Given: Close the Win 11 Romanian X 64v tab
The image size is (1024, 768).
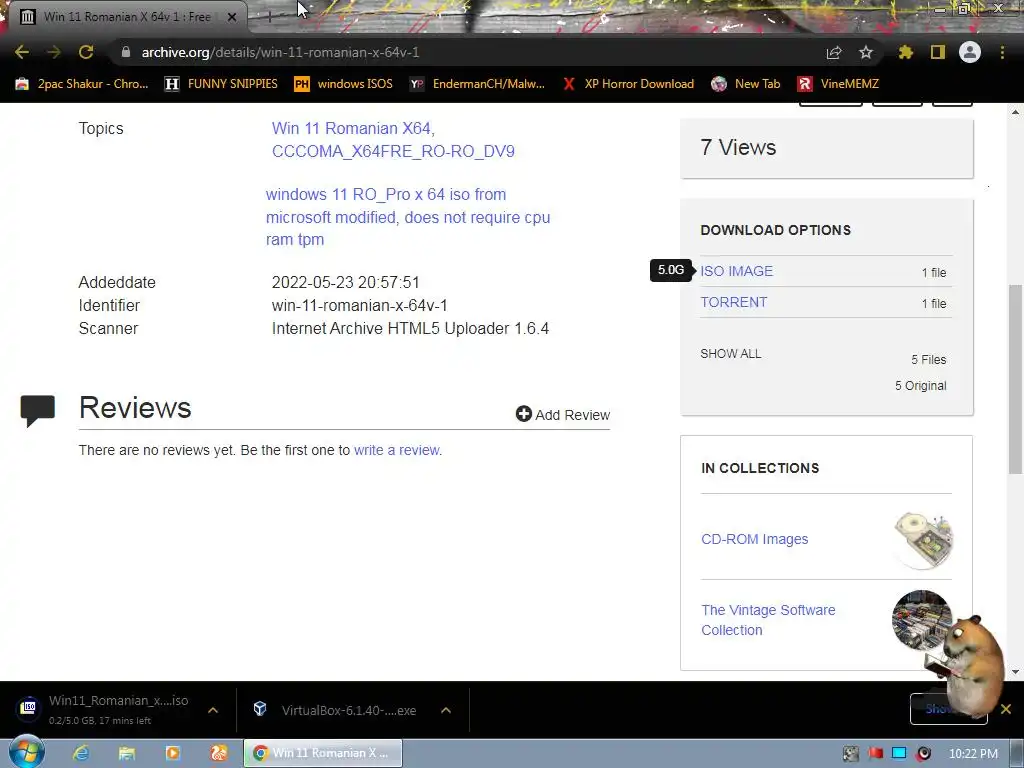Looking at the screenshot, I should pyautogui.click(x=232, y=17).
